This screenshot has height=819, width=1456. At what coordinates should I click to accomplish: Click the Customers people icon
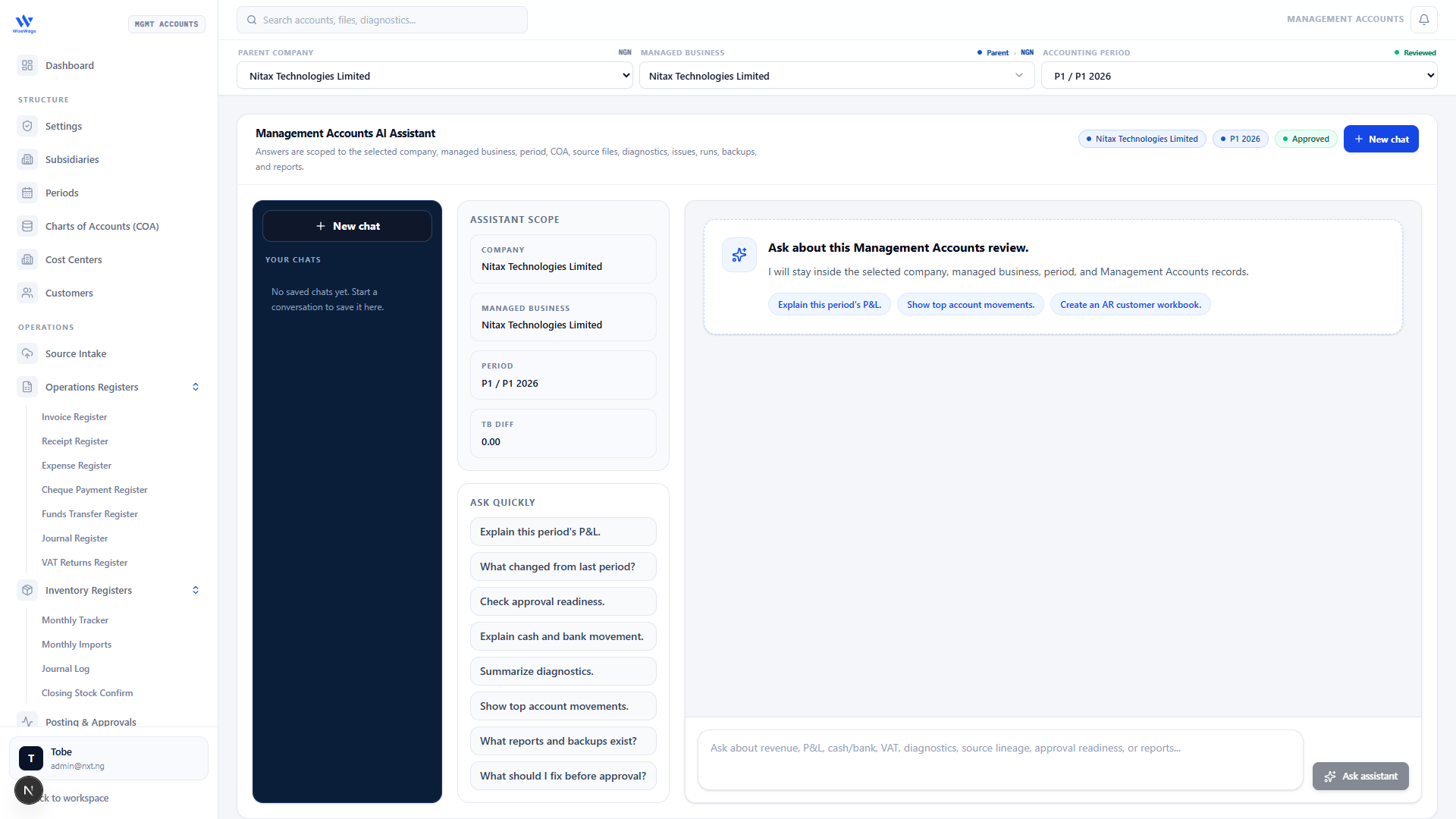click(x=27, y=293)
